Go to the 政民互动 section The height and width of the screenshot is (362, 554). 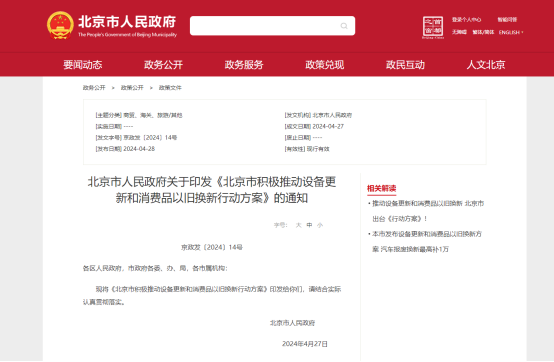pos(405,65)
